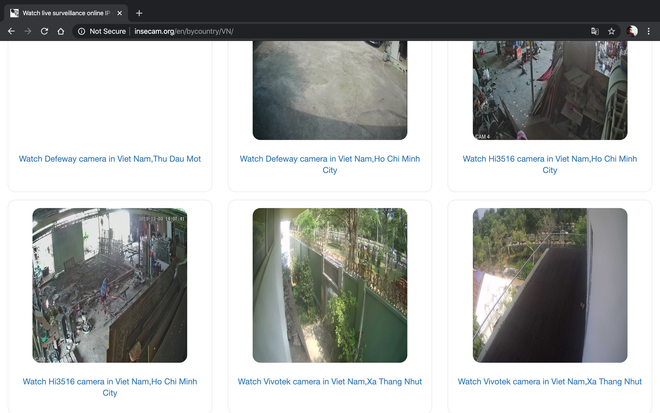
Task: Reload the insecam page
Action: [x=44, y=31]
